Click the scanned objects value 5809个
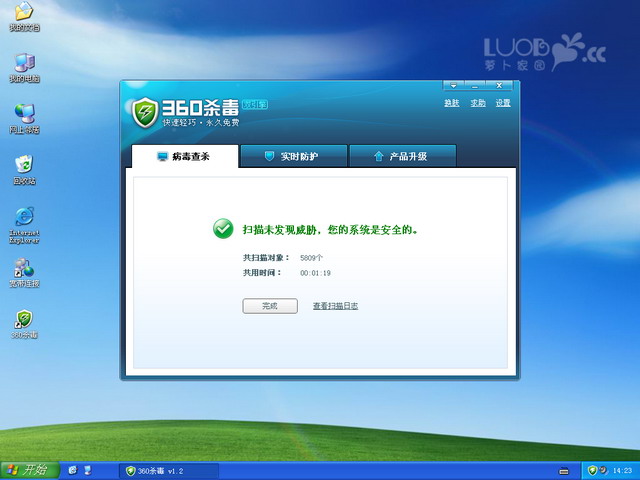This screenshot has width=640, height=480. [311, 258]
